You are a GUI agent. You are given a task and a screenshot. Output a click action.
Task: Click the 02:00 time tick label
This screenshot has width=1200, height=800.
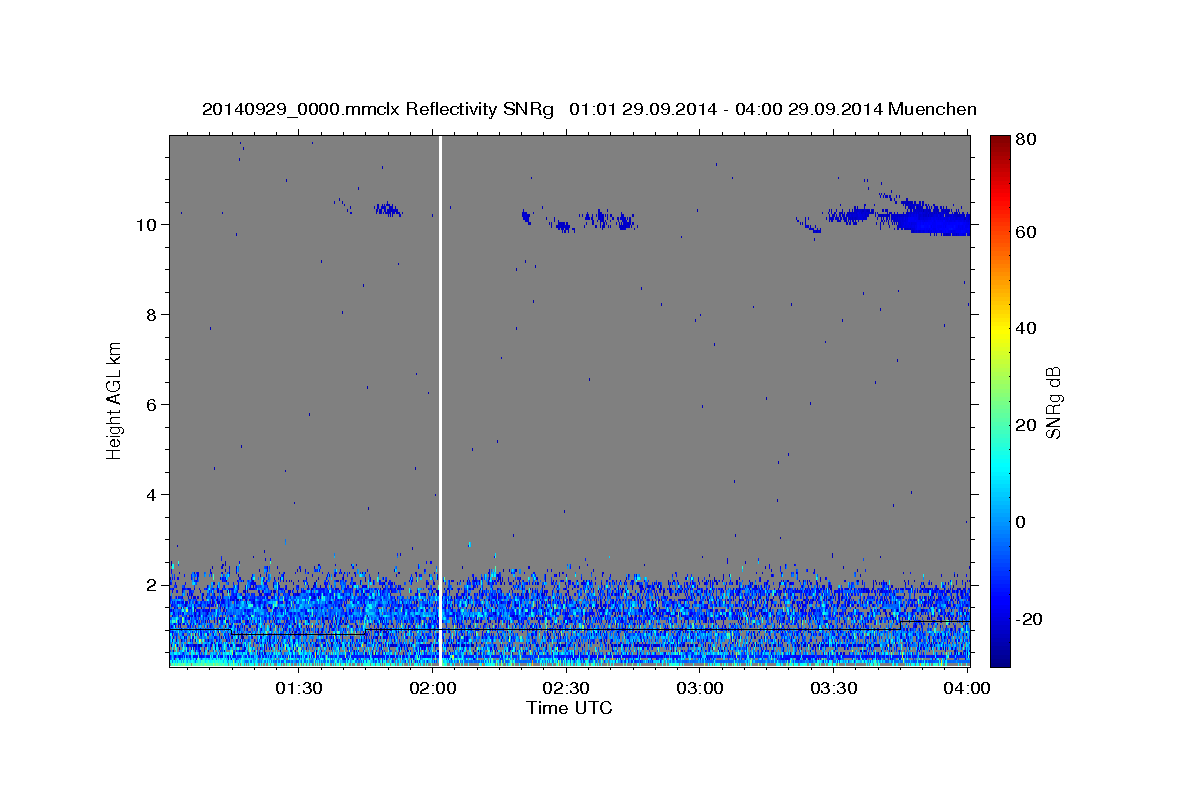(x=432, y=688)
